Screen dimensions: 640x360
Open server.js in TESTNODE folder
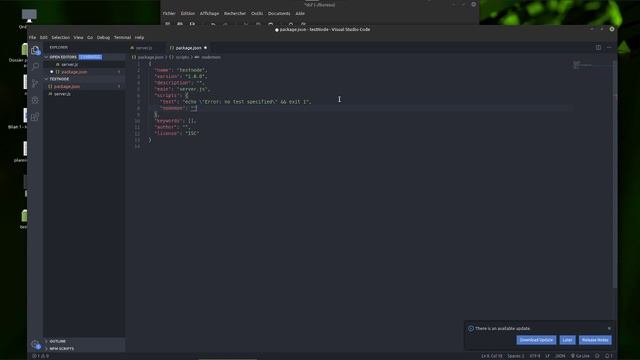[84, 94]
